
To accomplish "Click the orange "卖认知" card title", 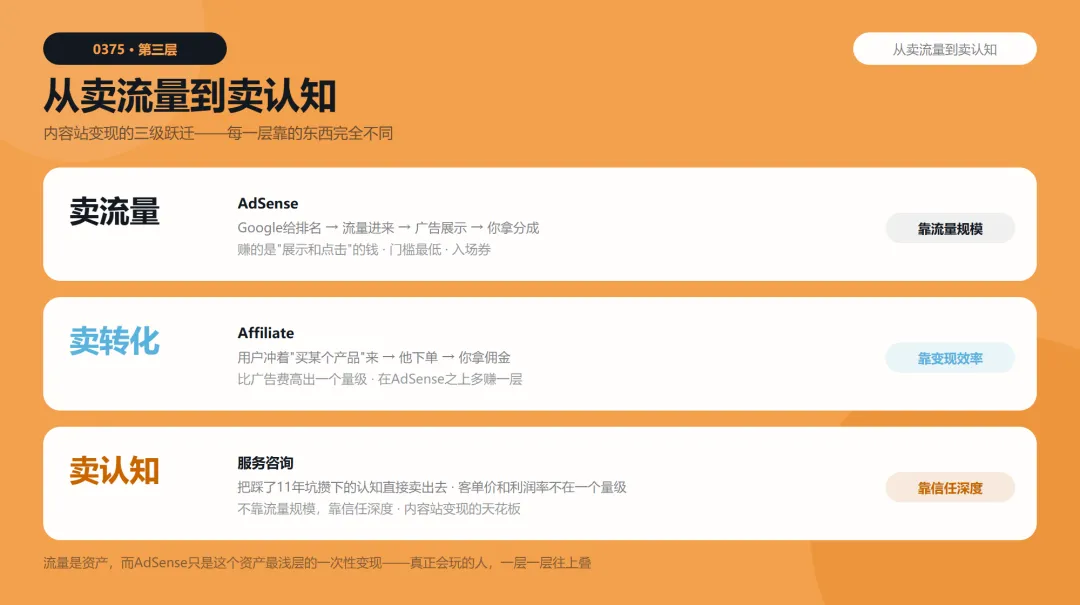I will coord(114,470).
